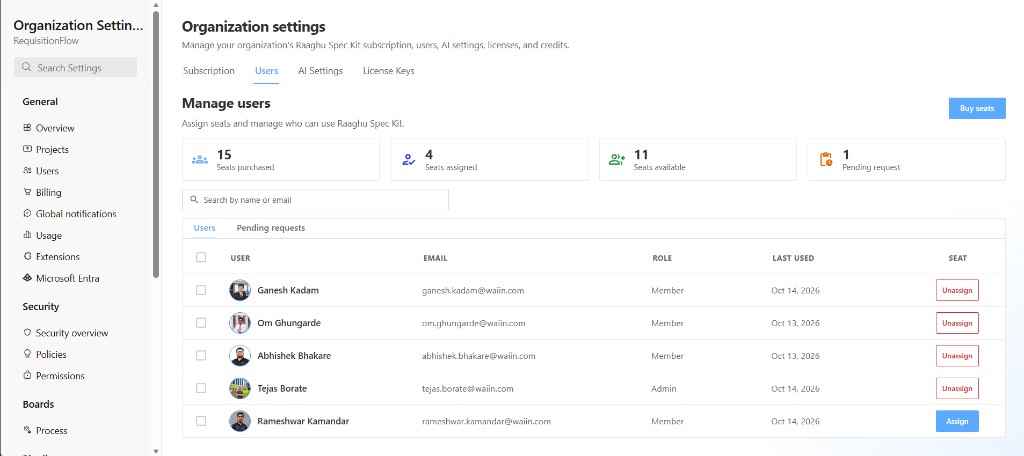This screenshot has width=1024, height=456.
Task: Click the Pending request clipboard icon
Action: 825,159
